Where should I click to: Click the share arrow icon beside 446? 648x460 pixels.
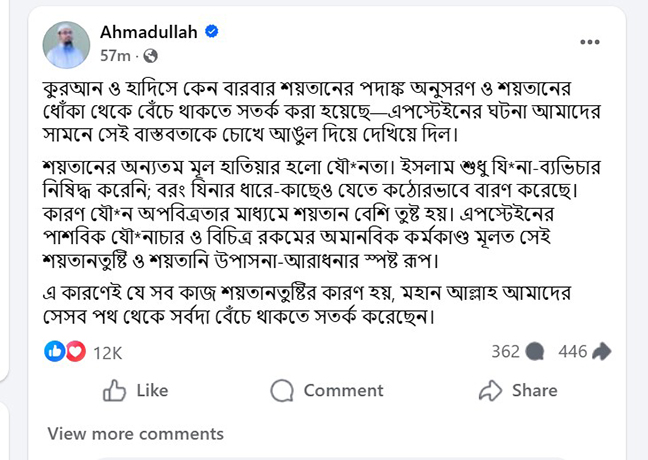[x=601, y=351]
